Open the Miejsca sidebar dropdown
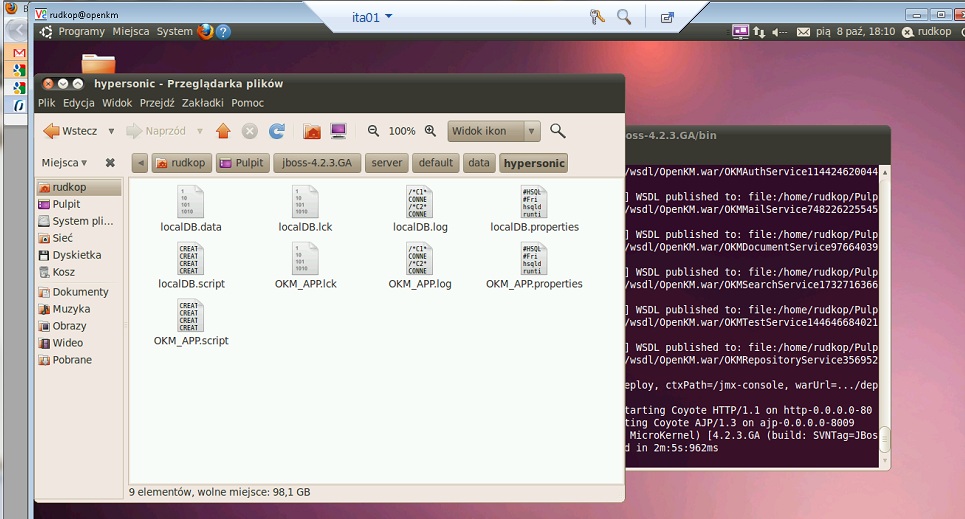965x519 pixels. coord(64,163)
